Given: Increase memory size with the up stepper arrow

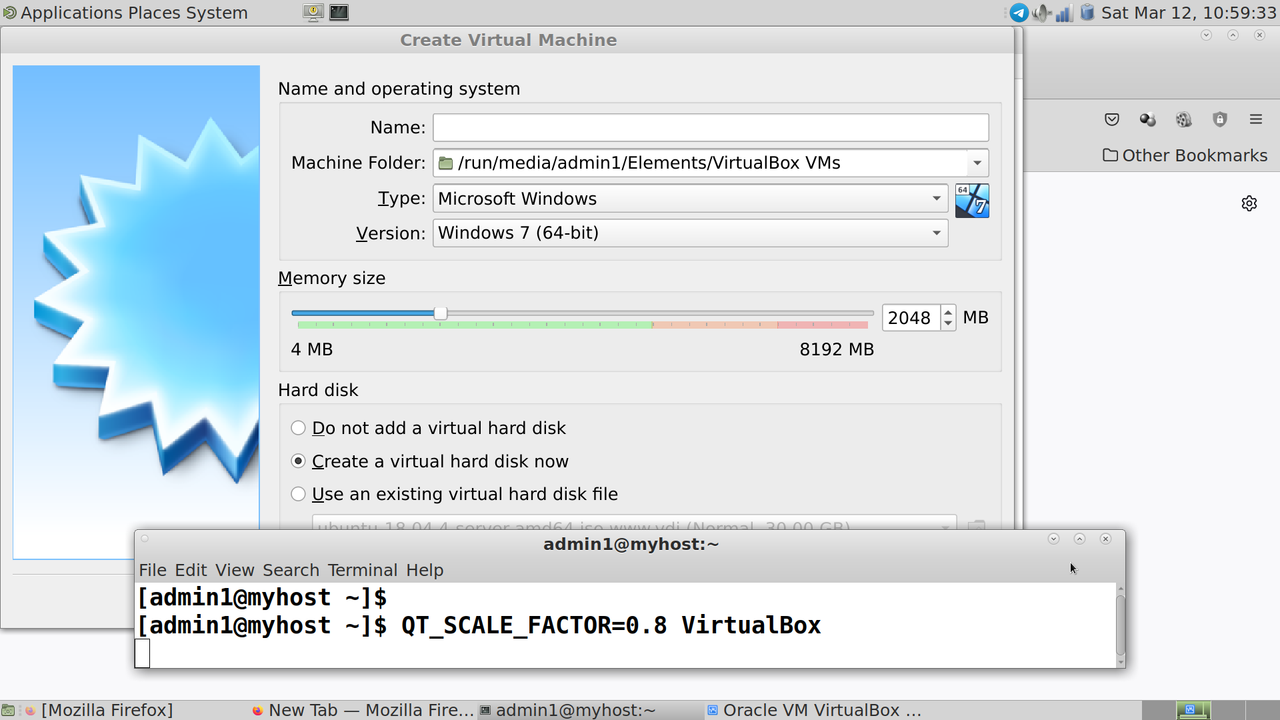Looking at the screenshot, I should click(948, 311).
